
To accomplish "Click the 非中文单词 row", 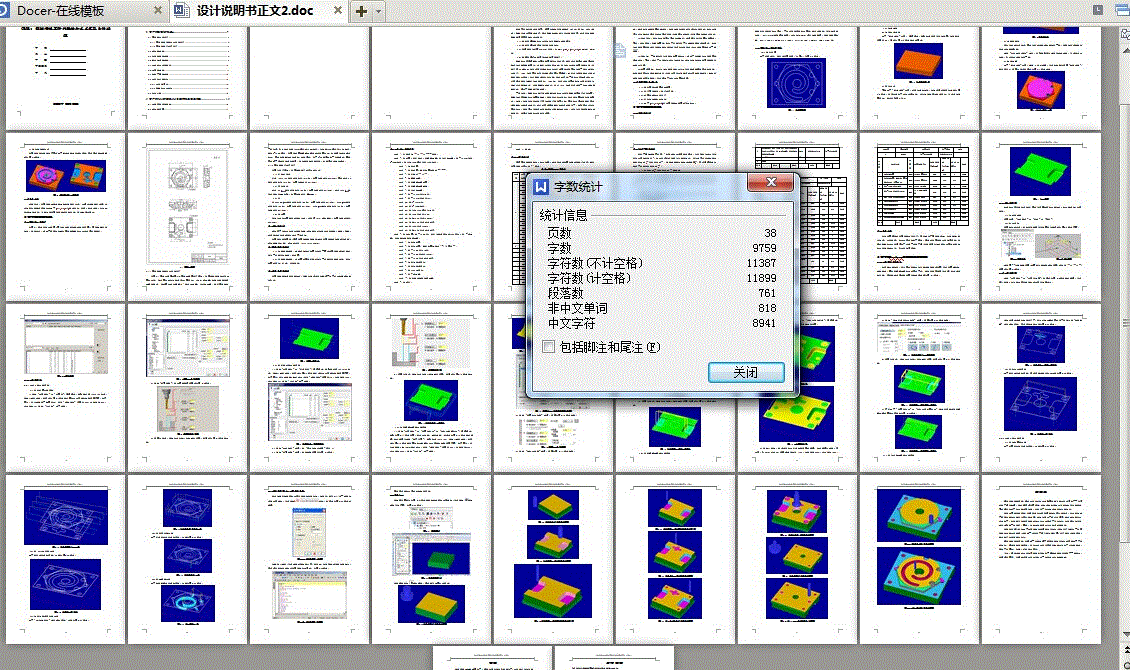I will [662, 308].
